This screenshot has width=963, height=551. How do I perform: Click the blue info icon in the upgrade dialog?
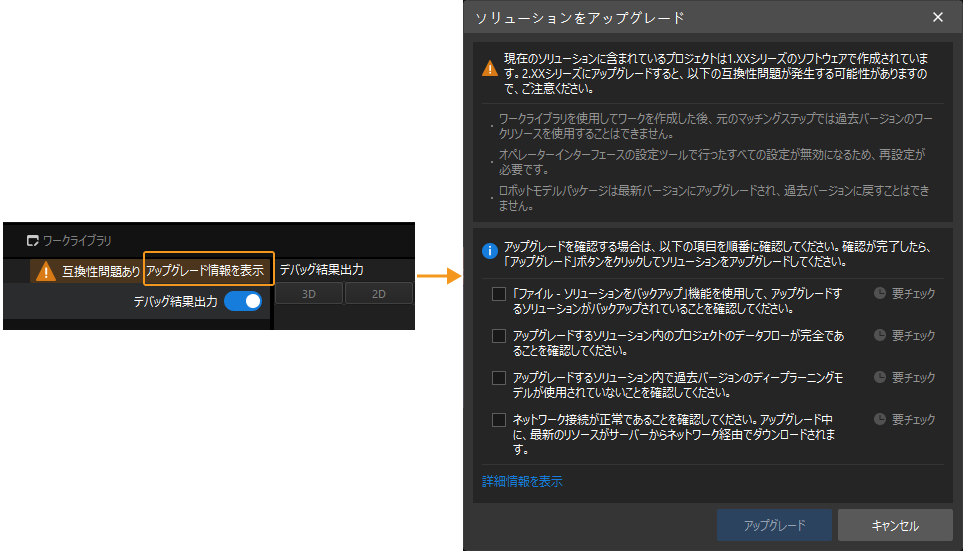(x=489, y=251)
